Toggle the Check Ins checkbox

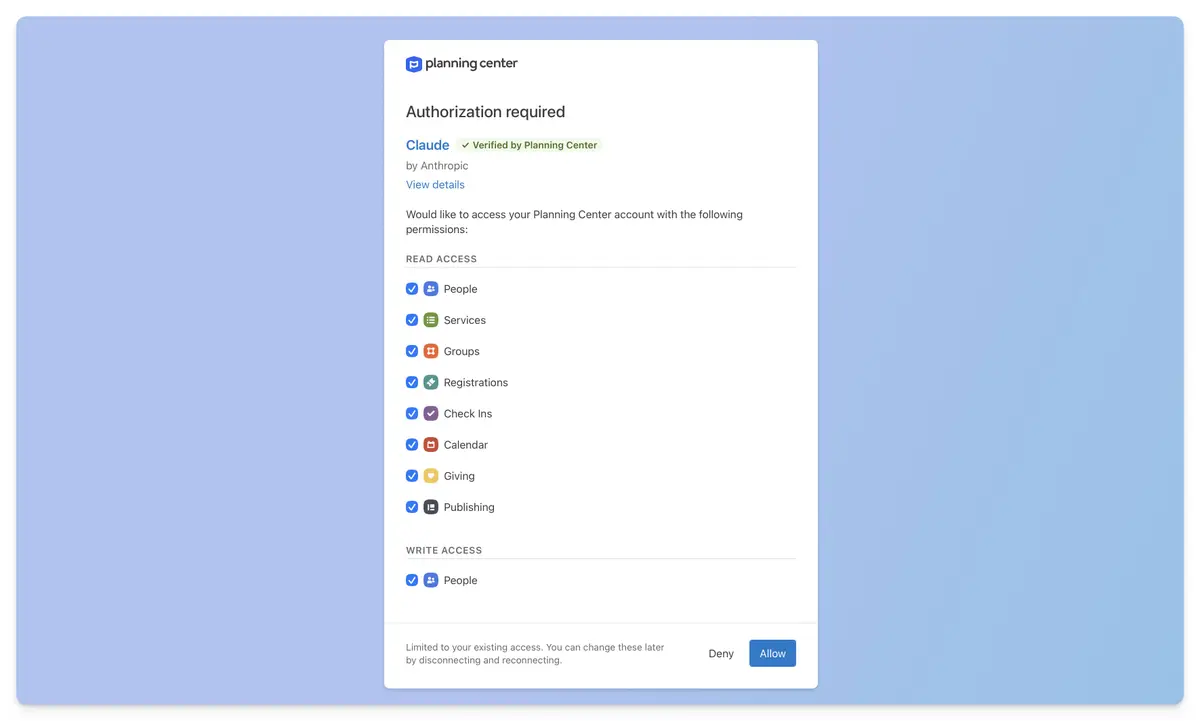(412, 413)
